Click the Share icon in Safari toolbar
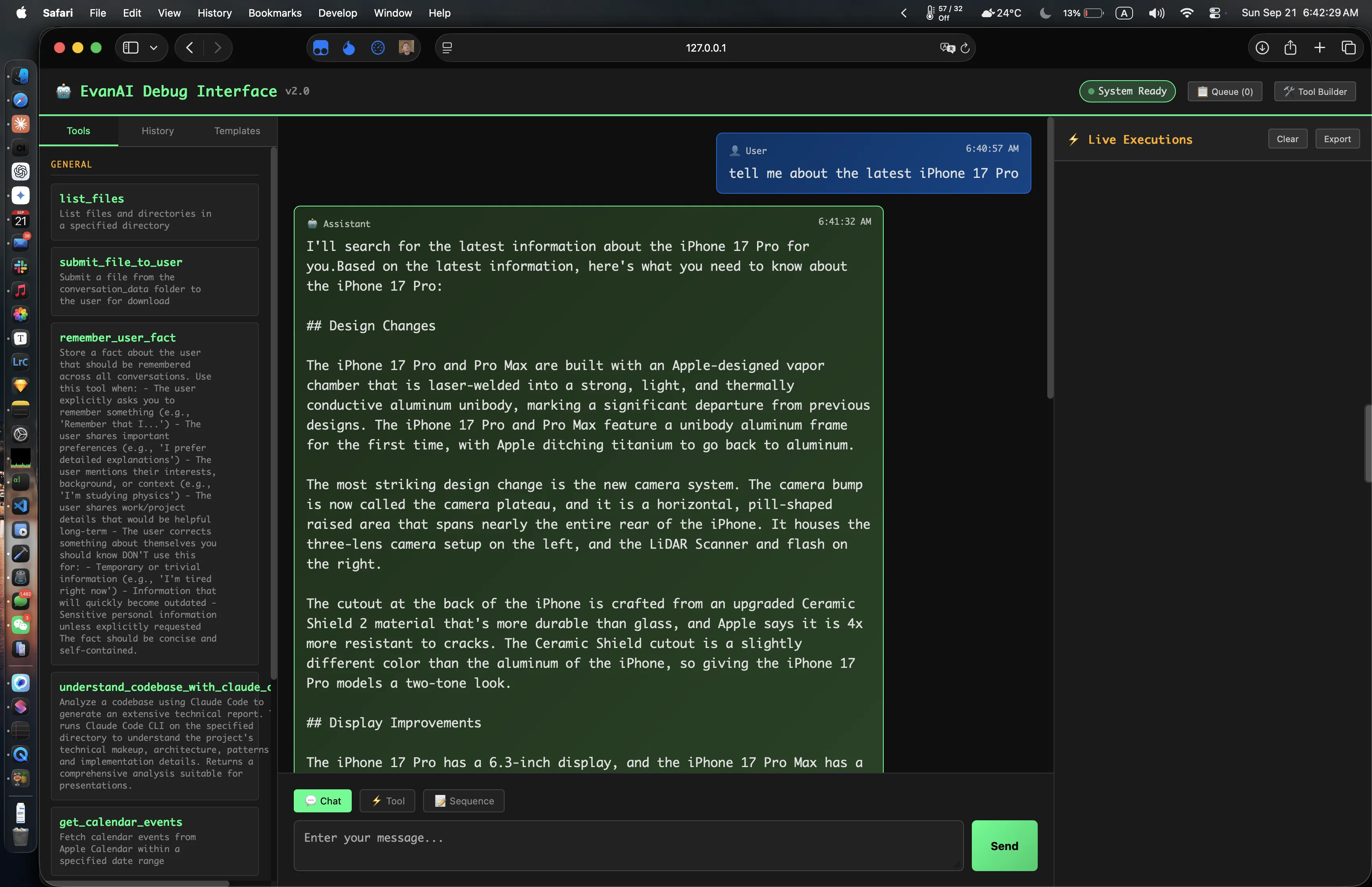The image size is (1372, 887). [1290, 48]
